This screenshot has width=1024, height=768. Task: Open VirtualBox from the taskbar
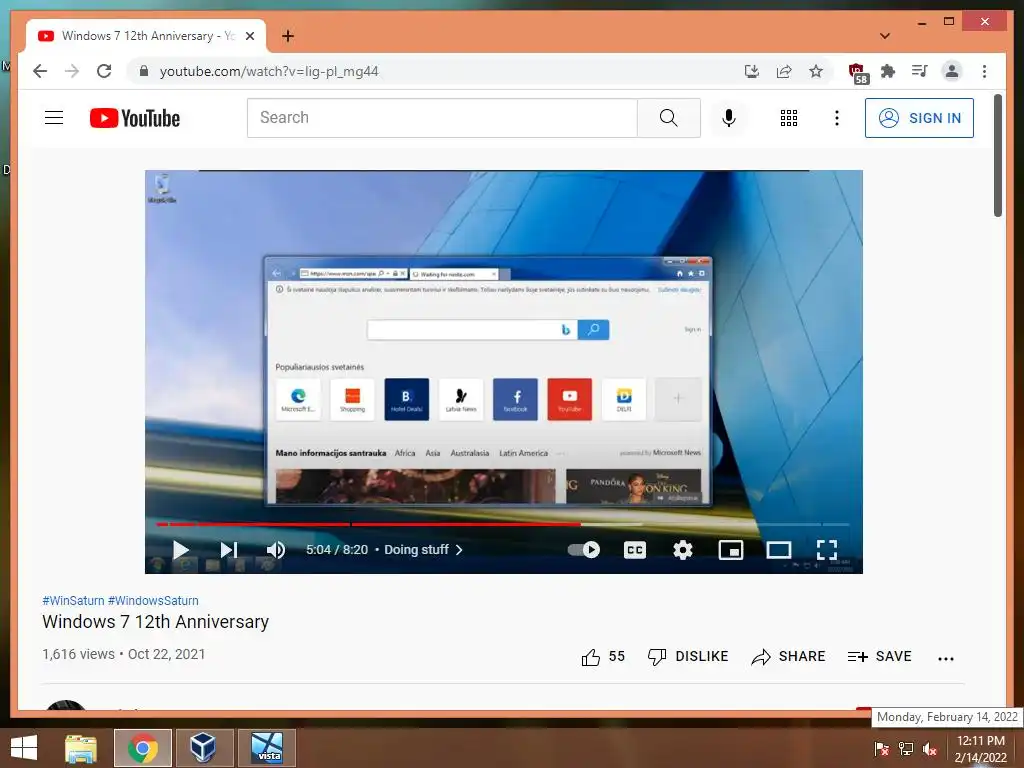coord(204,748)
